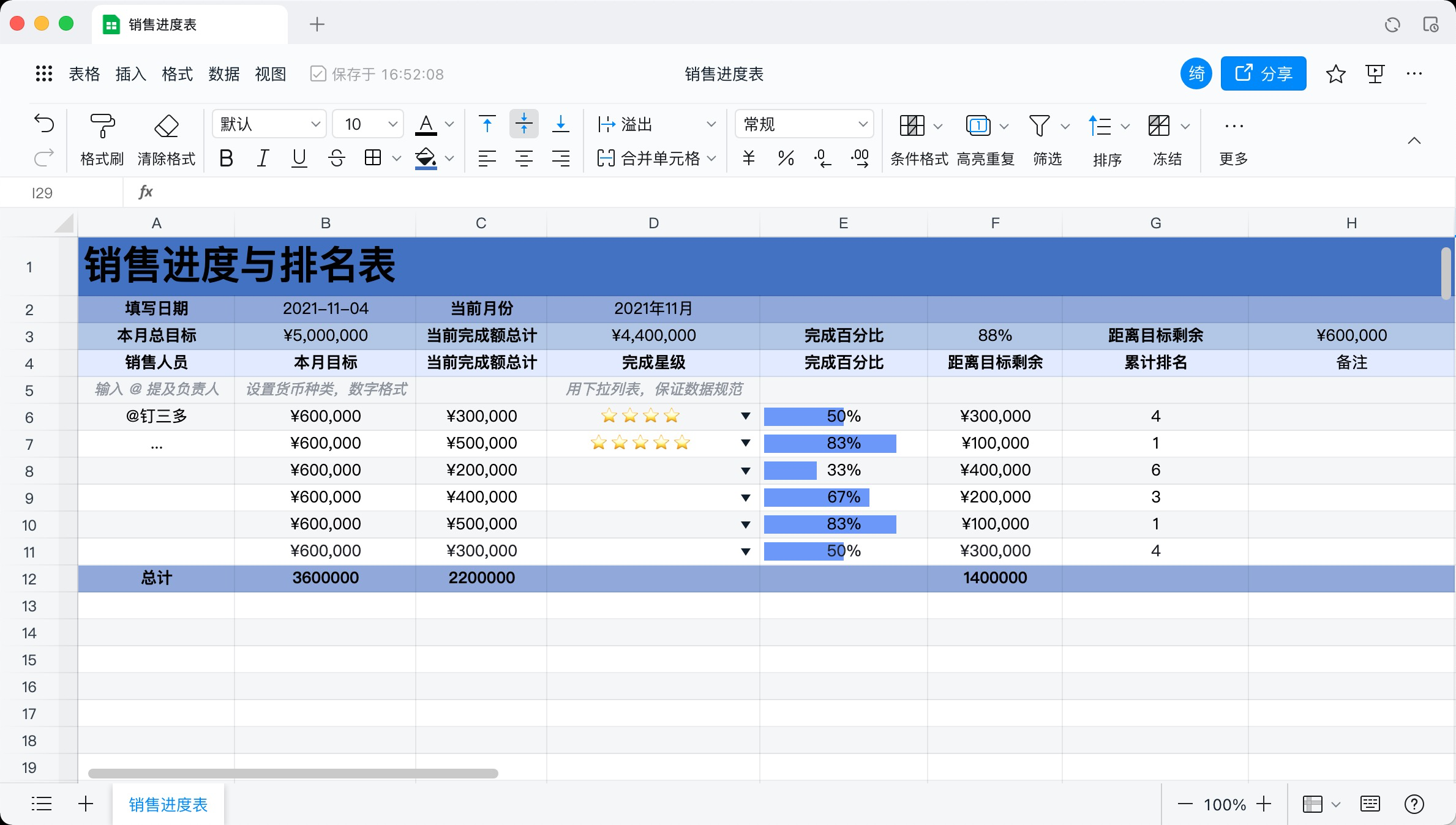
Task: Expand the 溢出 text overflow dropdown
Action: [x=711, y=124]
